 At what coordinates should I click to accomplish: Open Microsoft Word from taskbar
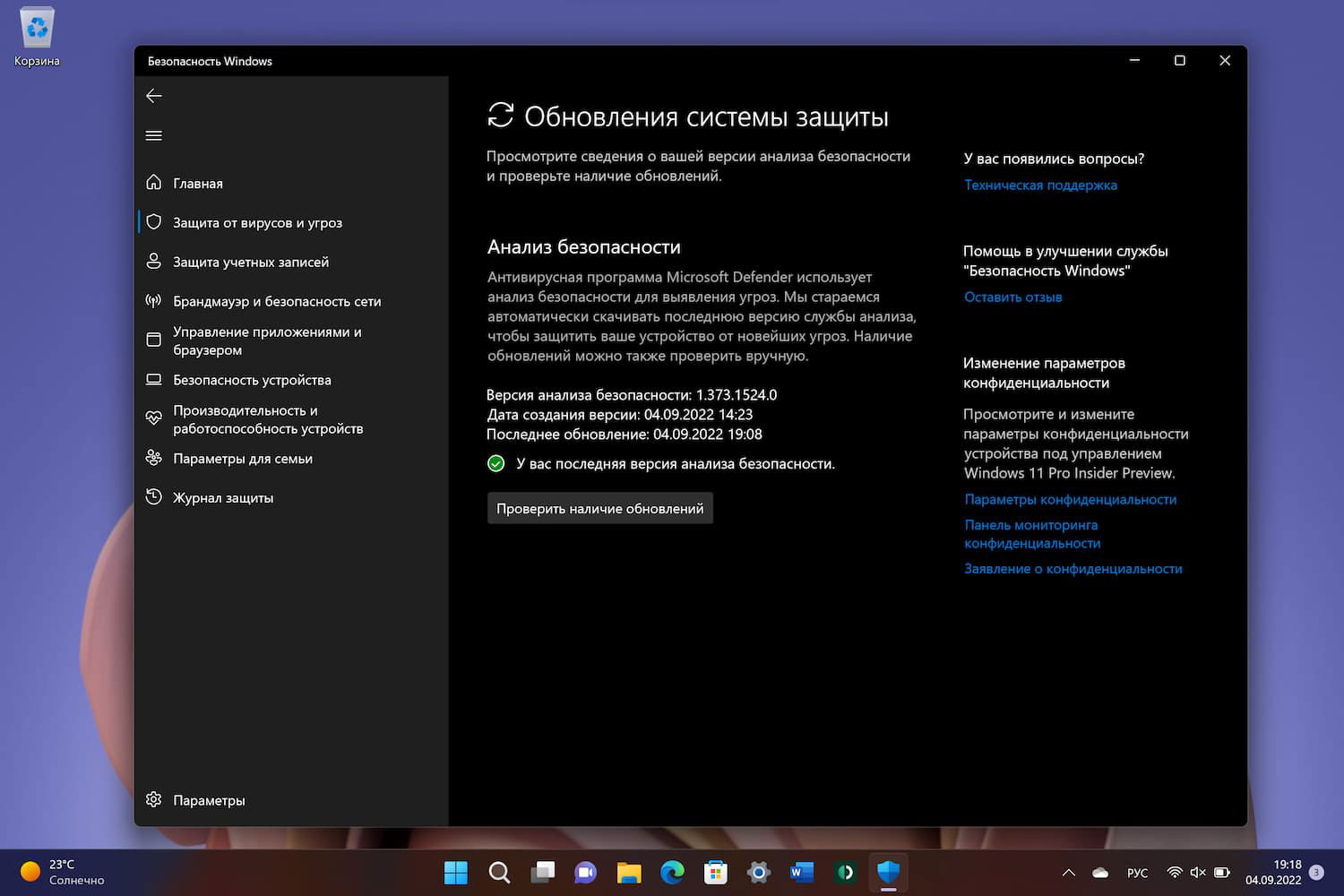click(x=802, y=872)
